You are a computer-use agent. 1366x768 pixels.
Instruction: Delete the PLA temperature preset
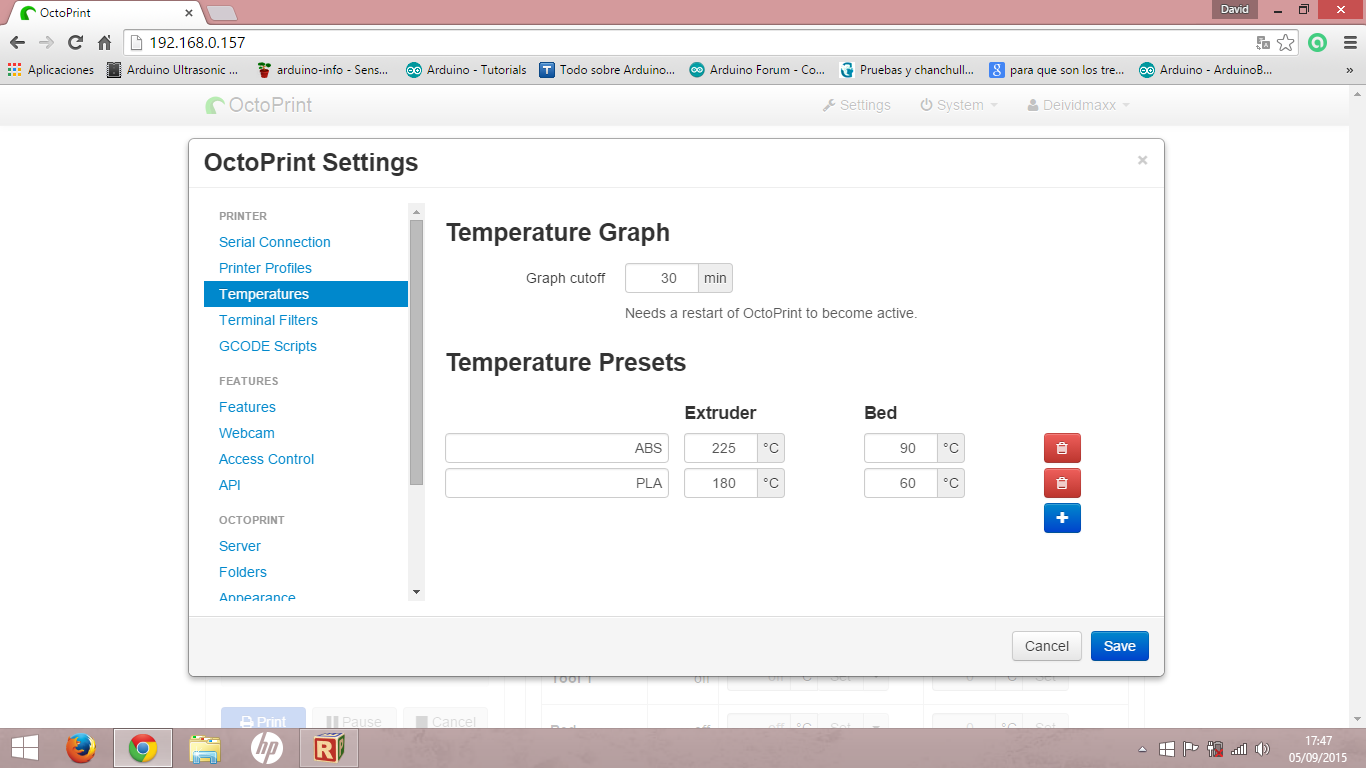(x=1062, y=483)
